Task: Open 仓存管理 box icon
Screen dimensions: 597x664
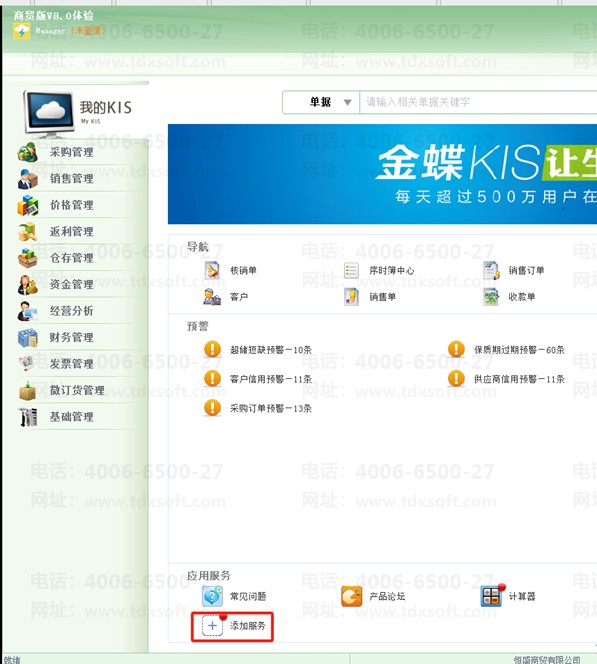Action: click(x=28, y=258)
